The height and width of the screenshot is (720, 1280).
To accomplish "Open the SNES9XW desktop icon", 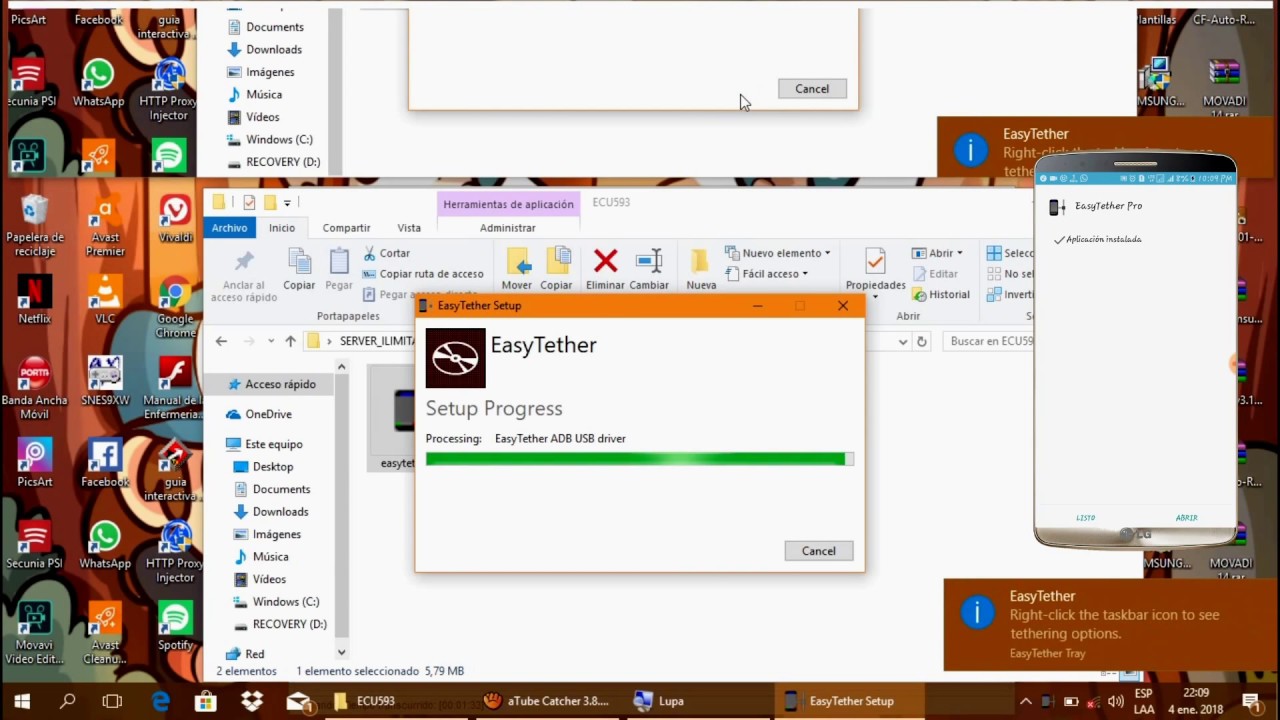I will coord(105,381).
